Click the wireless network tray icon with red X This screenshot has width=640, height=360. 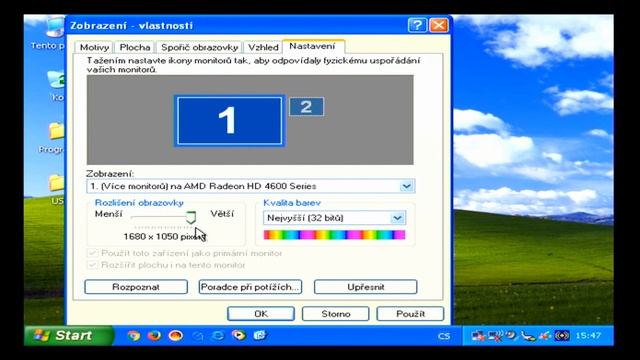point(496,336)
